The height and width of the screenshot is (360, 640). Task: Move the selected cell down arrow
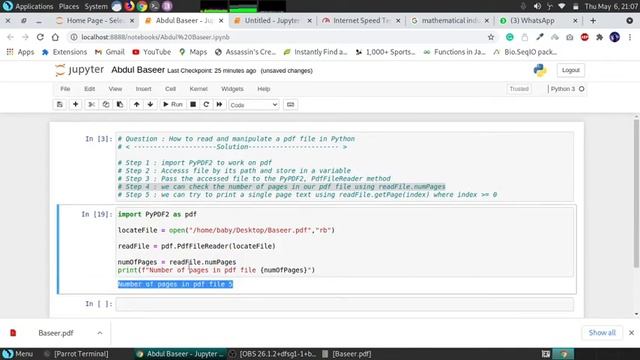click(x=151, y=104)
